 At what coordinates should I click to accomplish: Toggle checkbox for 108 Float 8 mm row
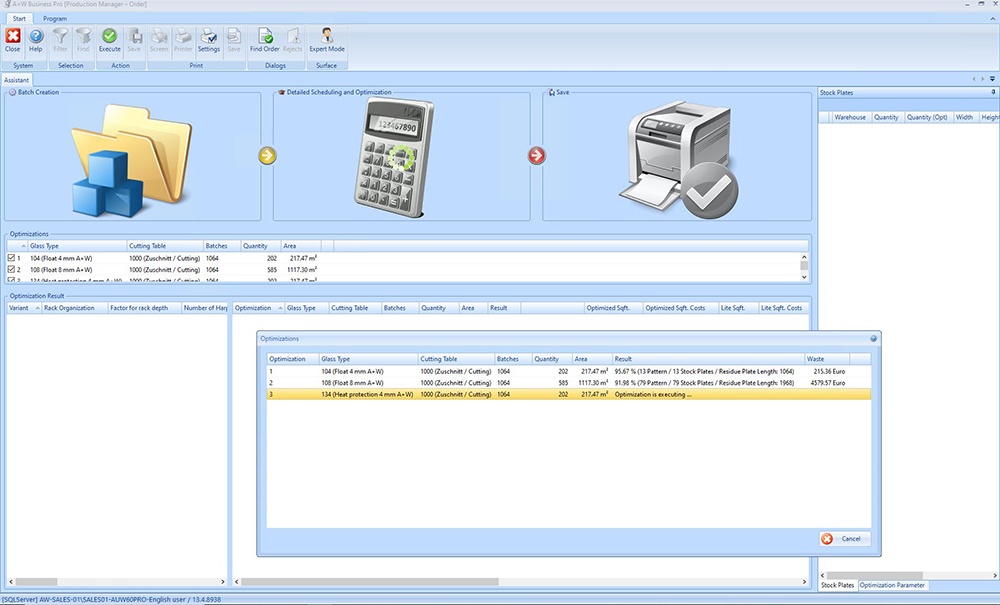[x=11, y=269]
